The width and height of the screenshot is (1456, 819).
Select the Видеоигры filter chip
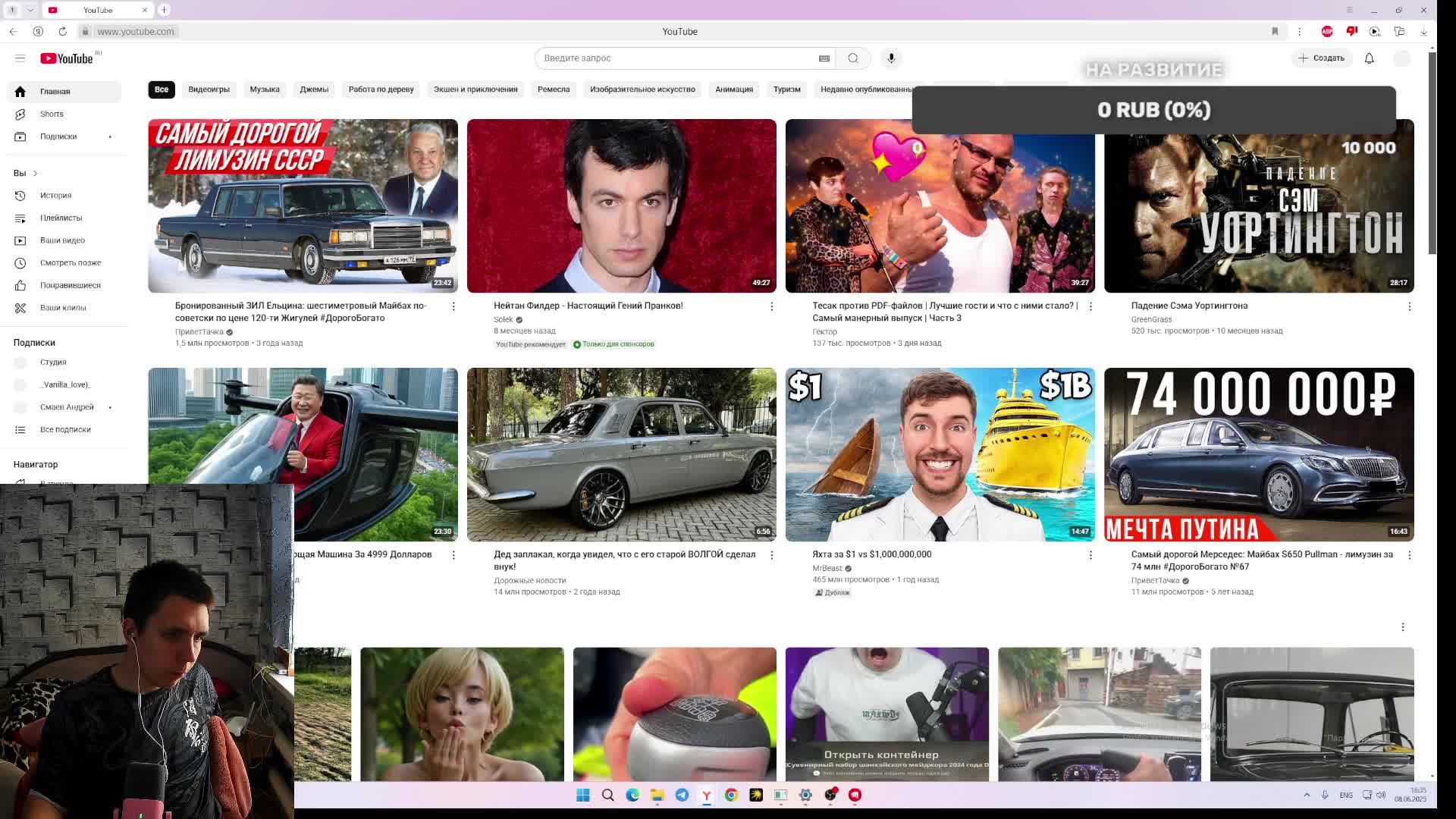(209, 89)
